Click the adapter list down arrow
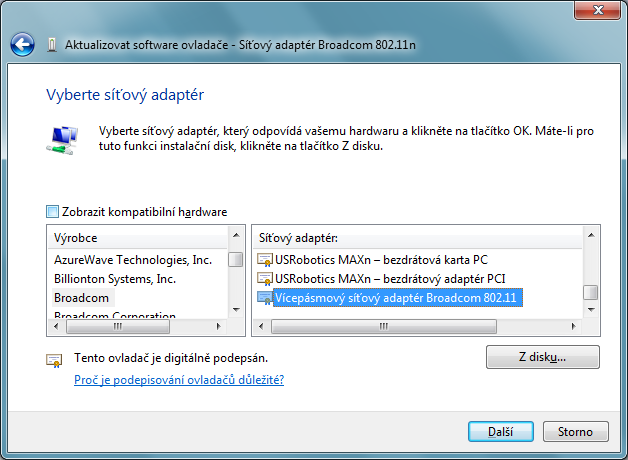 pos(591,310)
